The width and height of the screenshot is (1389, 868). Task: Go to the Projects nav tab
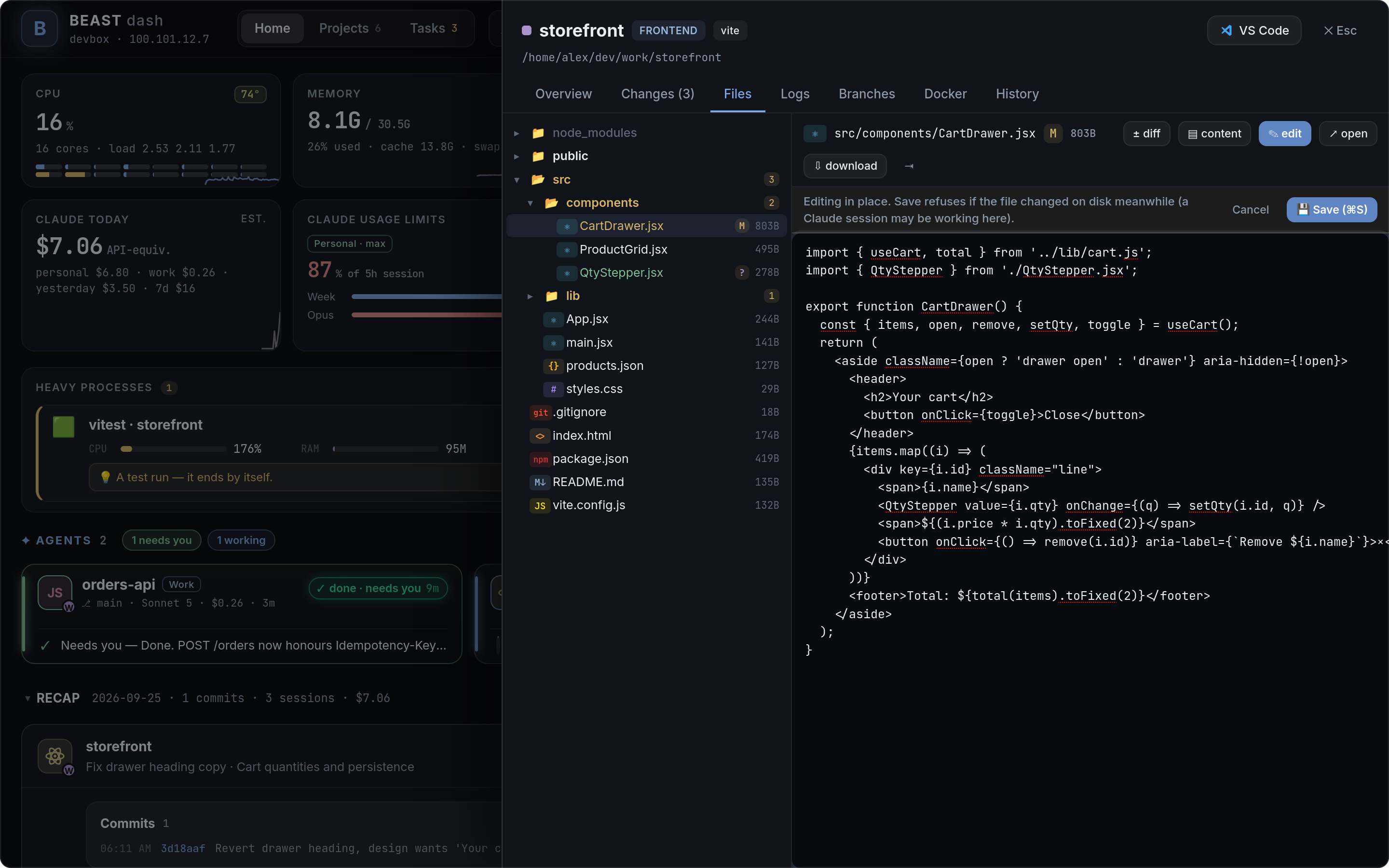point(350,28)
